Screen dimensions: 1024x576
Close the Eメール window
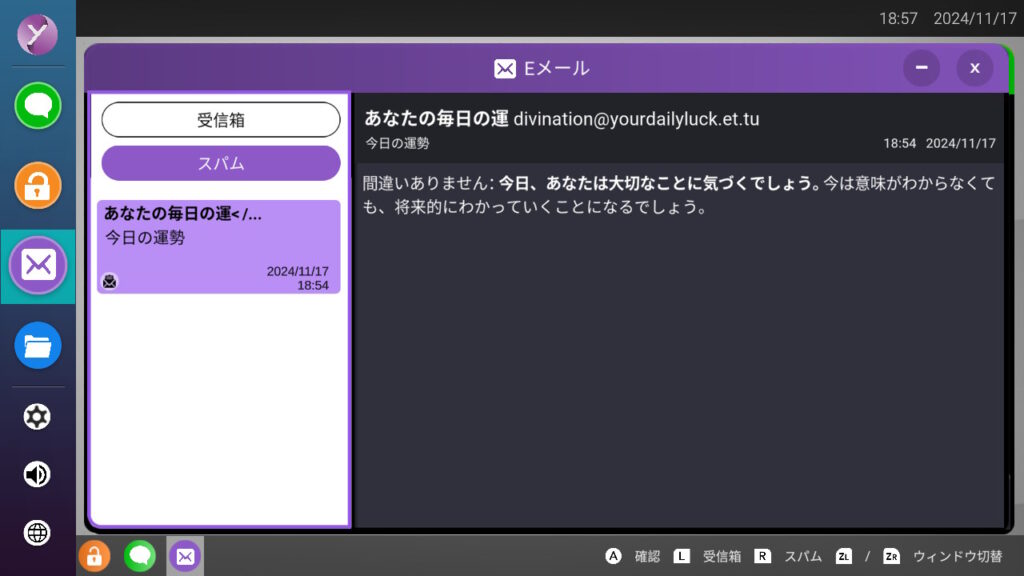pos(975,68)
